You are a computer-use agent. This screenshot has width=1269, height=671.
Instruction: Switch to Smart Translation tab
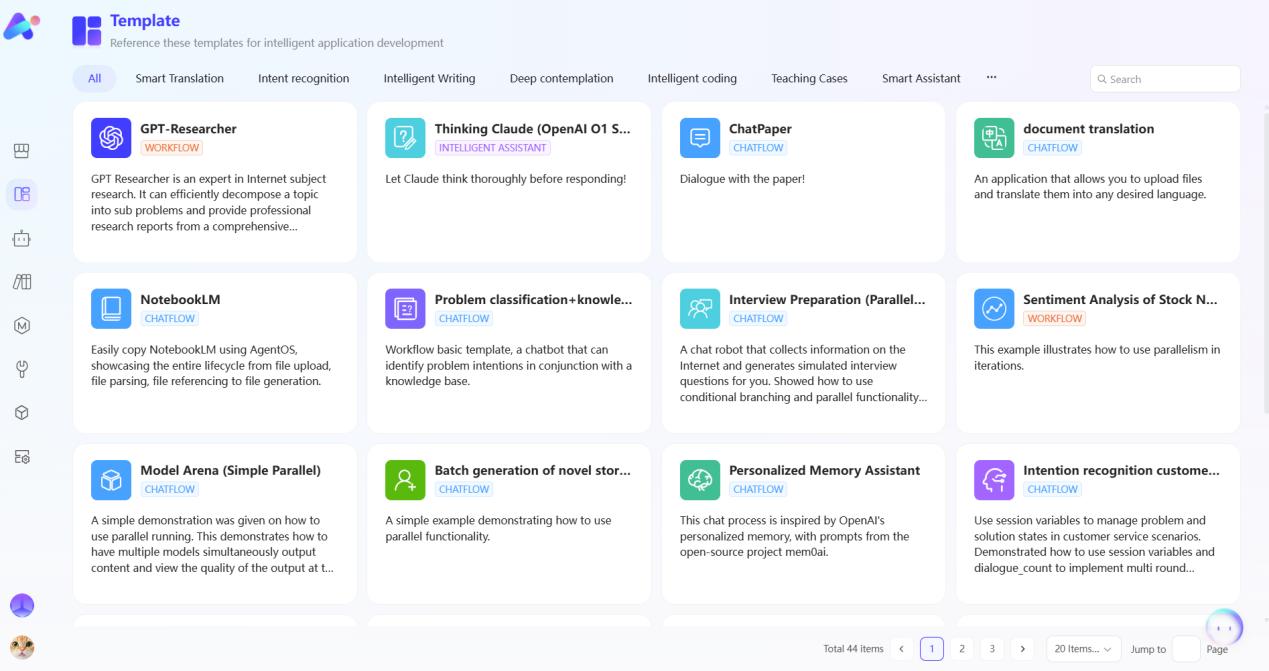[x=180, y=78]
